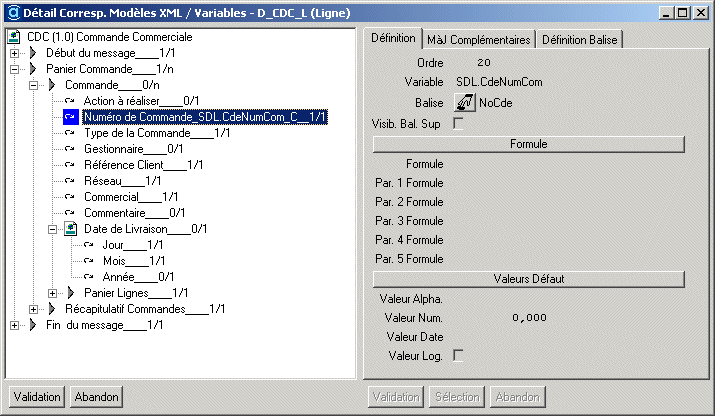715x416 pixels.
Task: Click the Date de Livraison node icon
Action: tap(70, 229)
